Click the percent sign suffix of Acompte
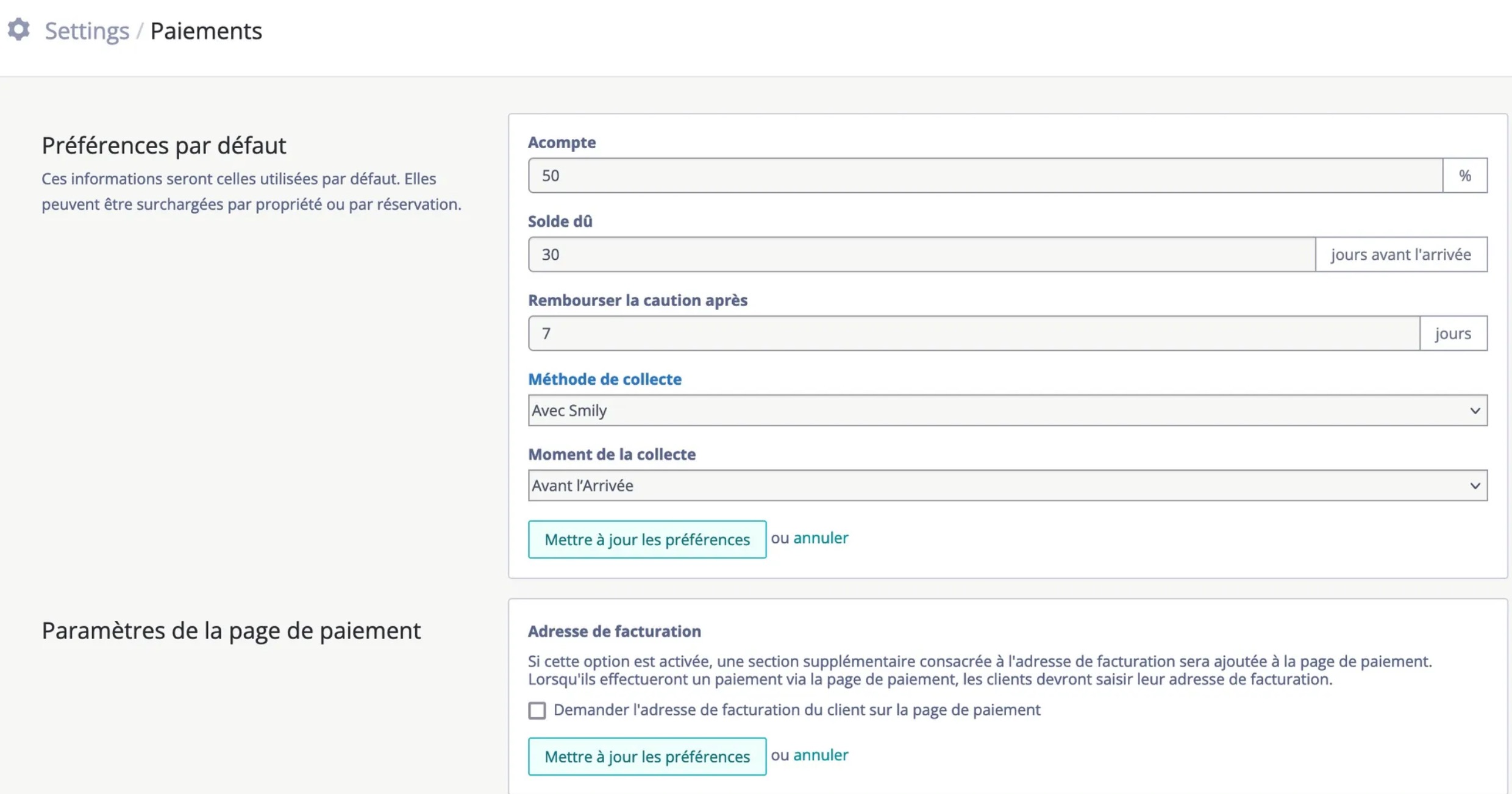Image resolution: width=1512 pixels, height=794 pixels. (x=1465, y=176)
